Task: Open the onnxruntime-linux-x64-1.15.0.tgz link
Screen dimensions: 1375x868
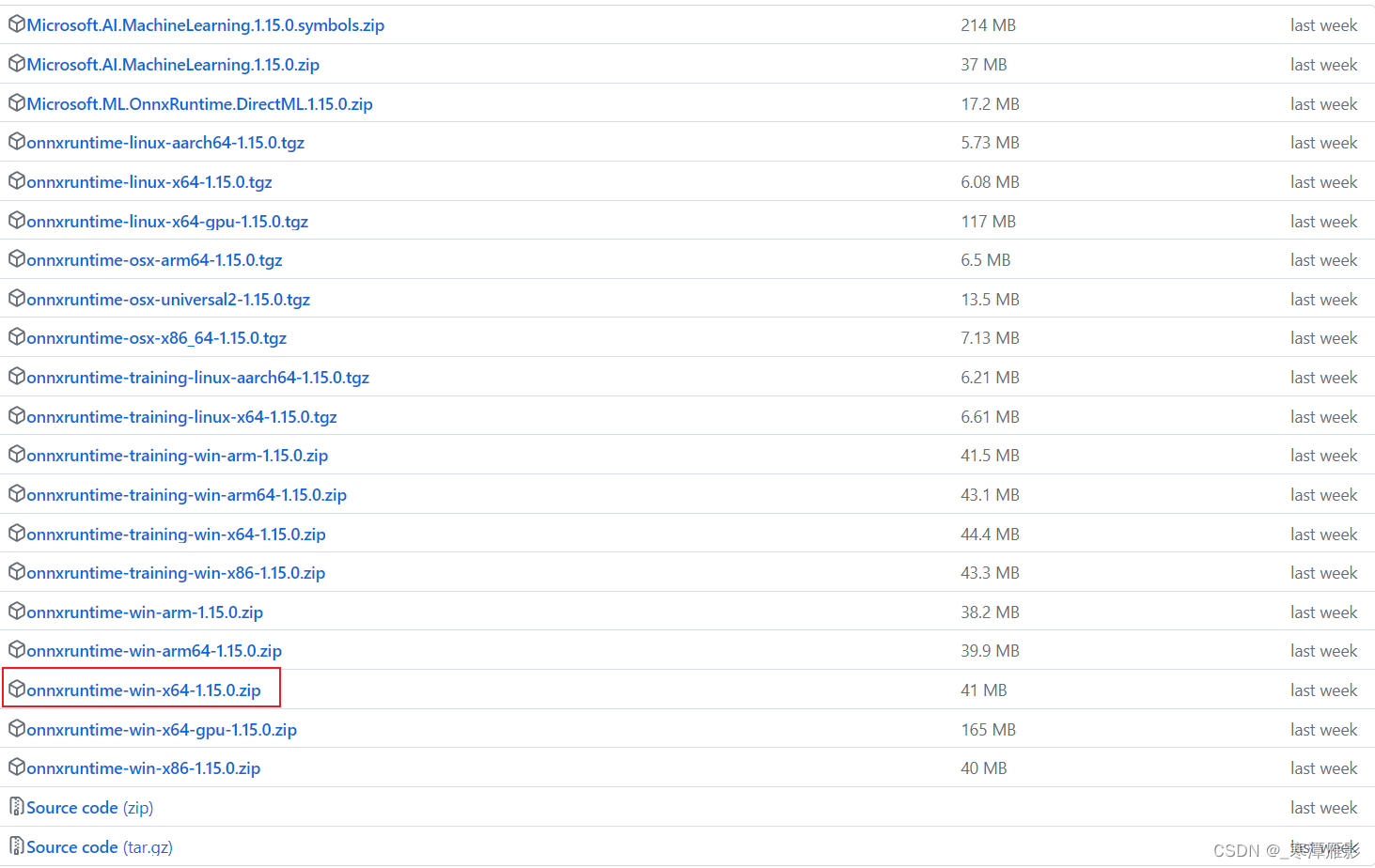Action: [x=149, y=182]
